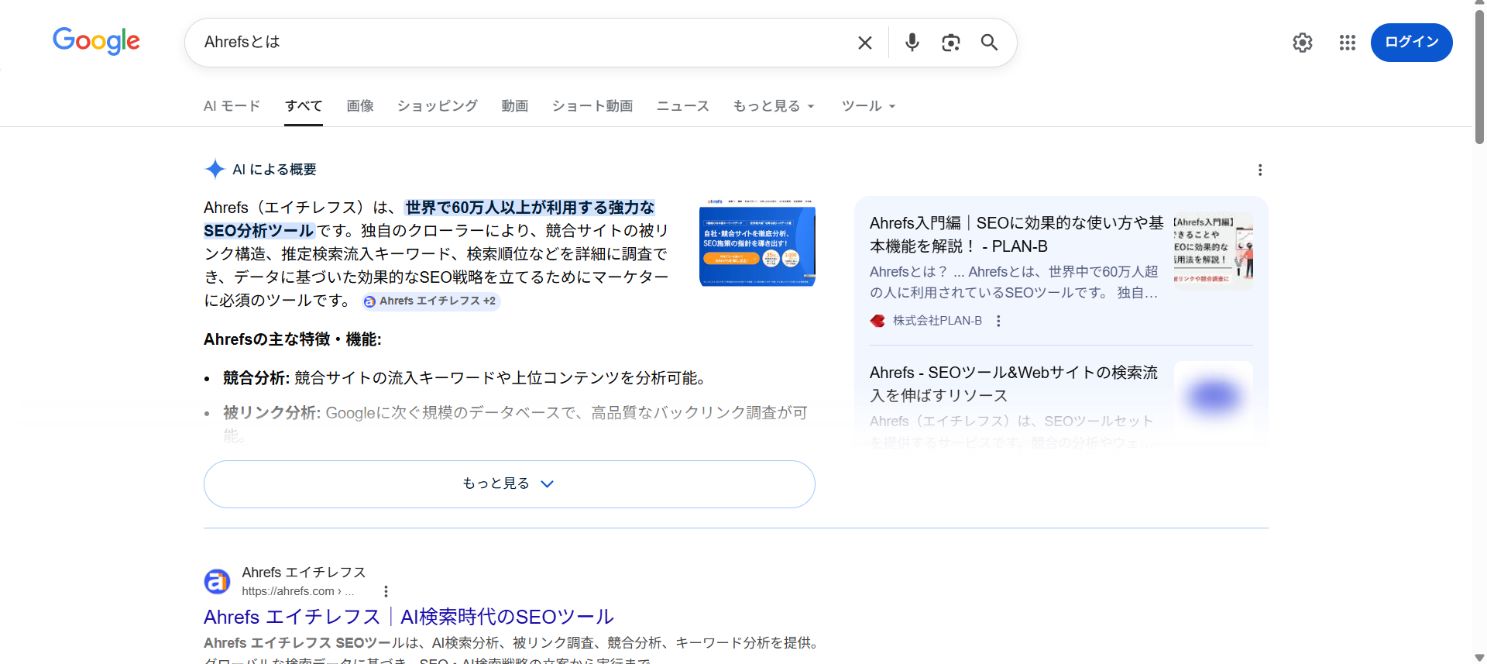This screenshot has width=1487, height=664.
Task: Open the Google apps grid
Action: pos(1347,42)
